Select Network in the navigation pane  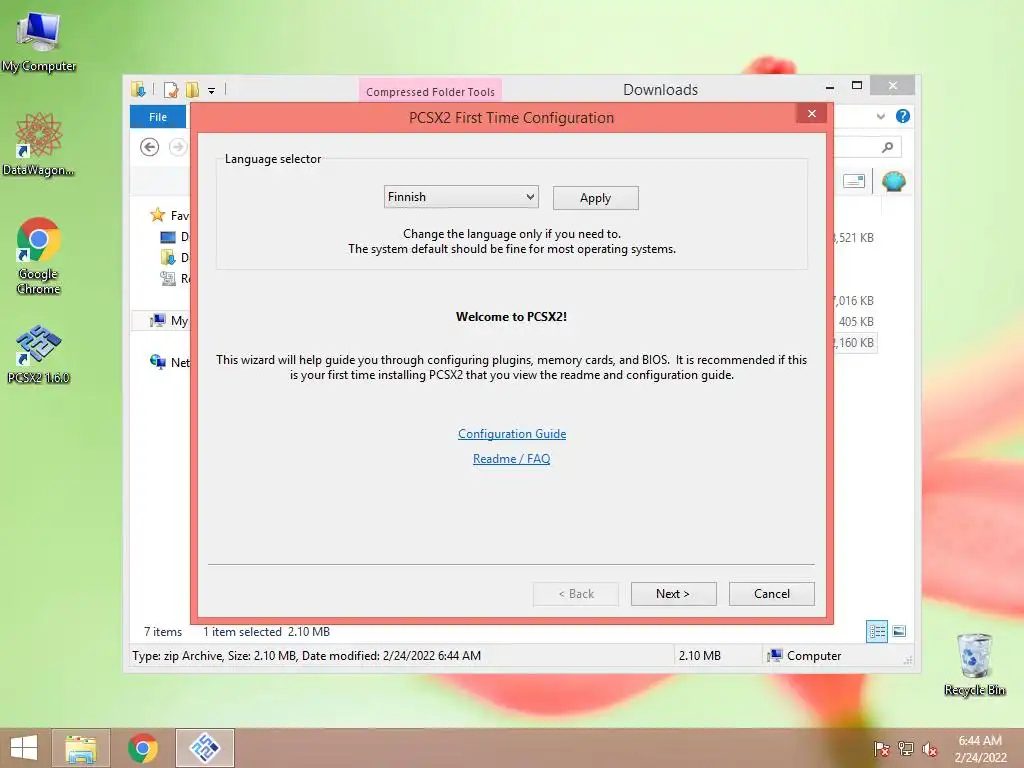(x=170, y=362)
